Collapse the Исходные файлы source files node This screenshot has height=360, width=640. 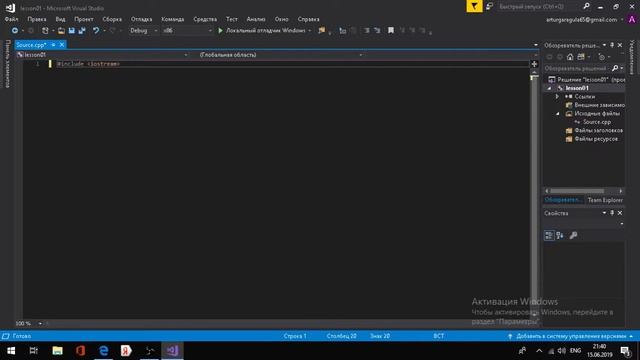pos(558,114)
